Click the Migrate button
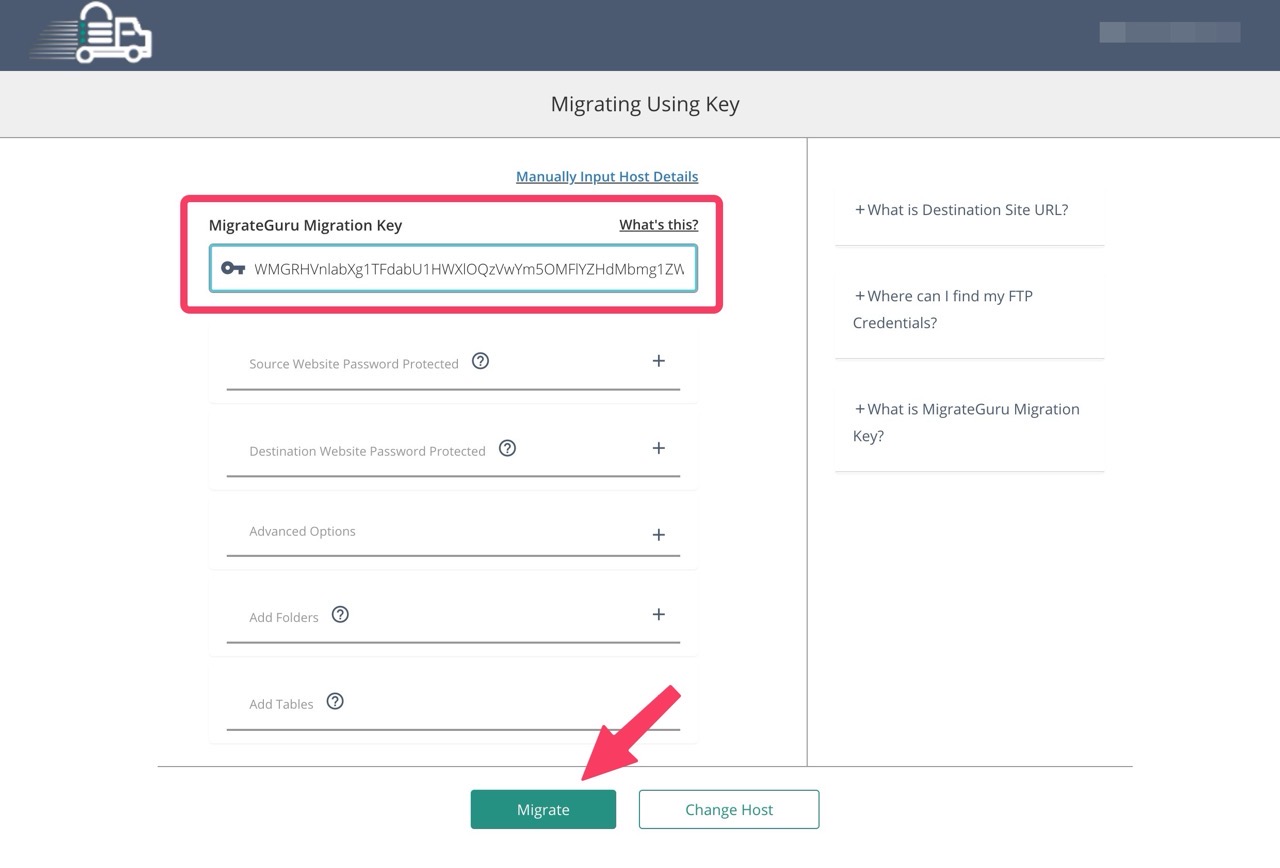This screenshot has width=1280, height=868. (x=543, y=810)
